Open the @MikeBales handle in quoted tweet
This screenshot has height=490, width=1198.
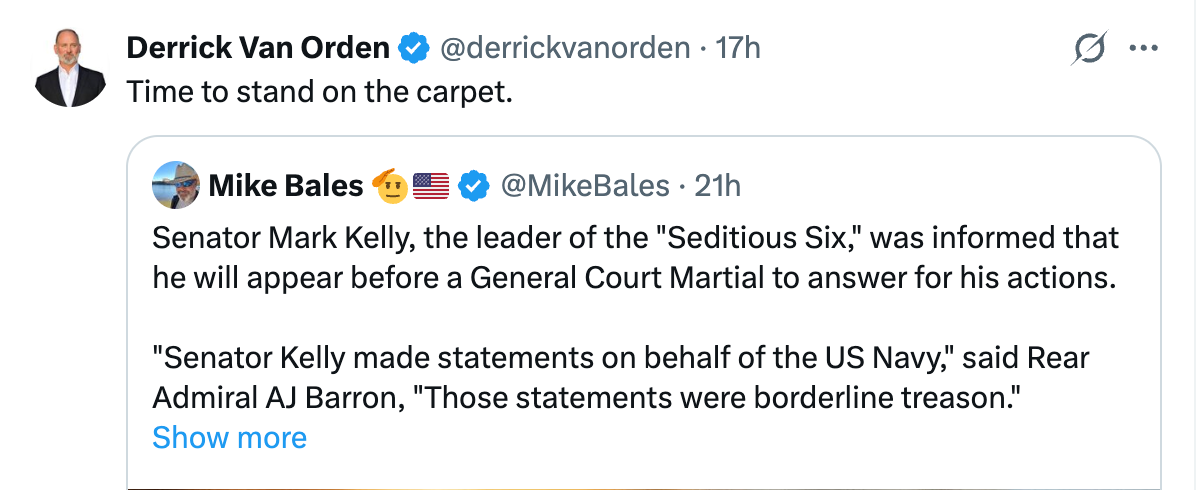[x=583, y=185]
